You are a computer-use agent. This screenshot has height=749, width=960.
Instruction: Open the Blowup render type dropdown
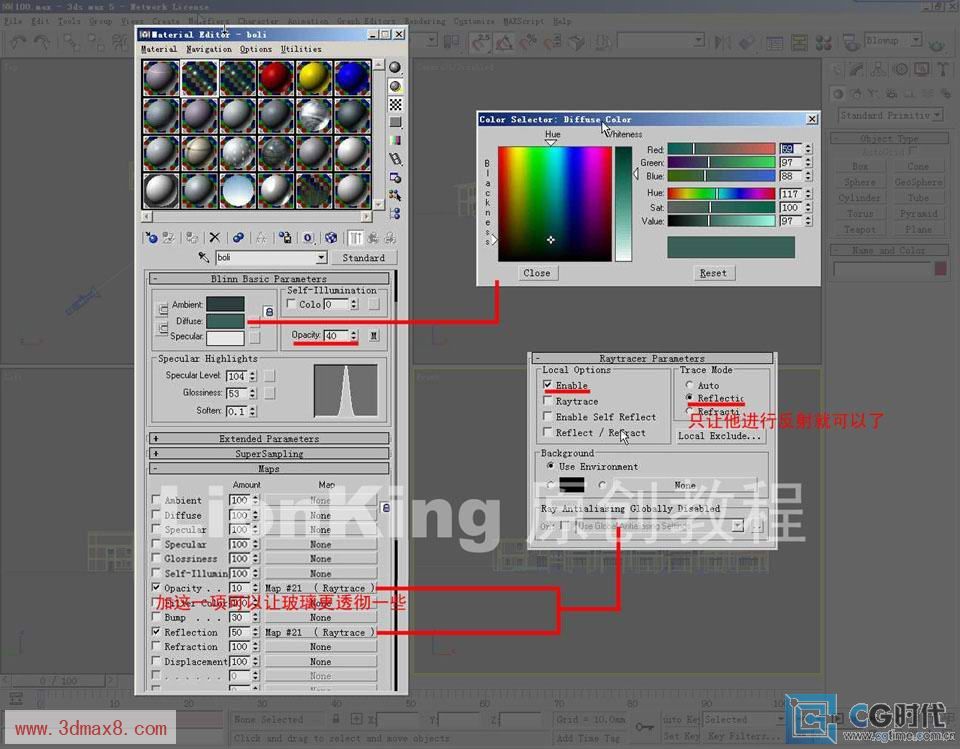click(916, 40)
